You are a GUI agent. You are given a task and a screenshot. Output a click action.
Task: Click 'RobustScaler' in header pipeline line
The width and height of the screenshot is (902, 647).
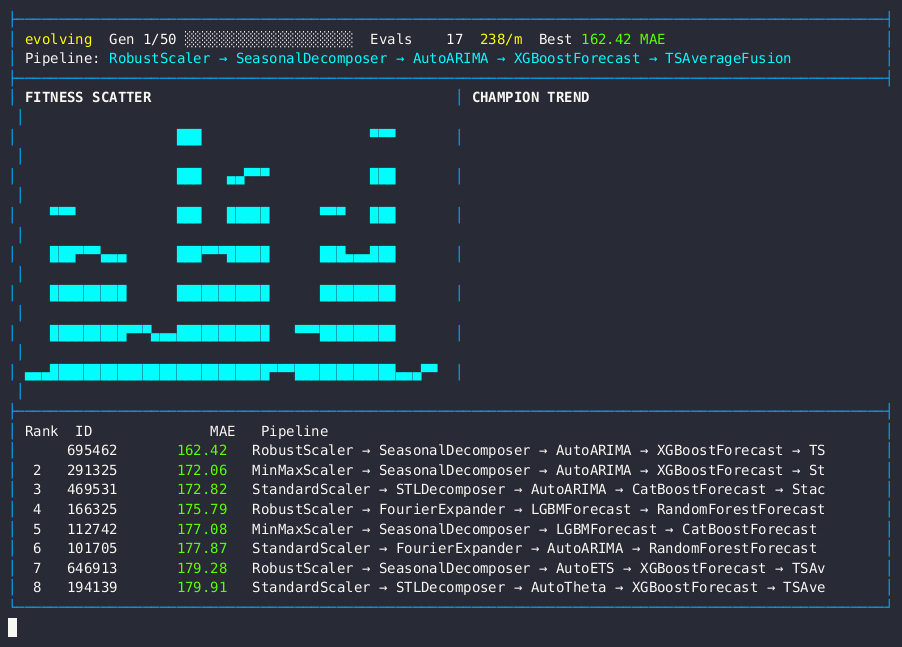pyautogui.click(x=159, y=59)
